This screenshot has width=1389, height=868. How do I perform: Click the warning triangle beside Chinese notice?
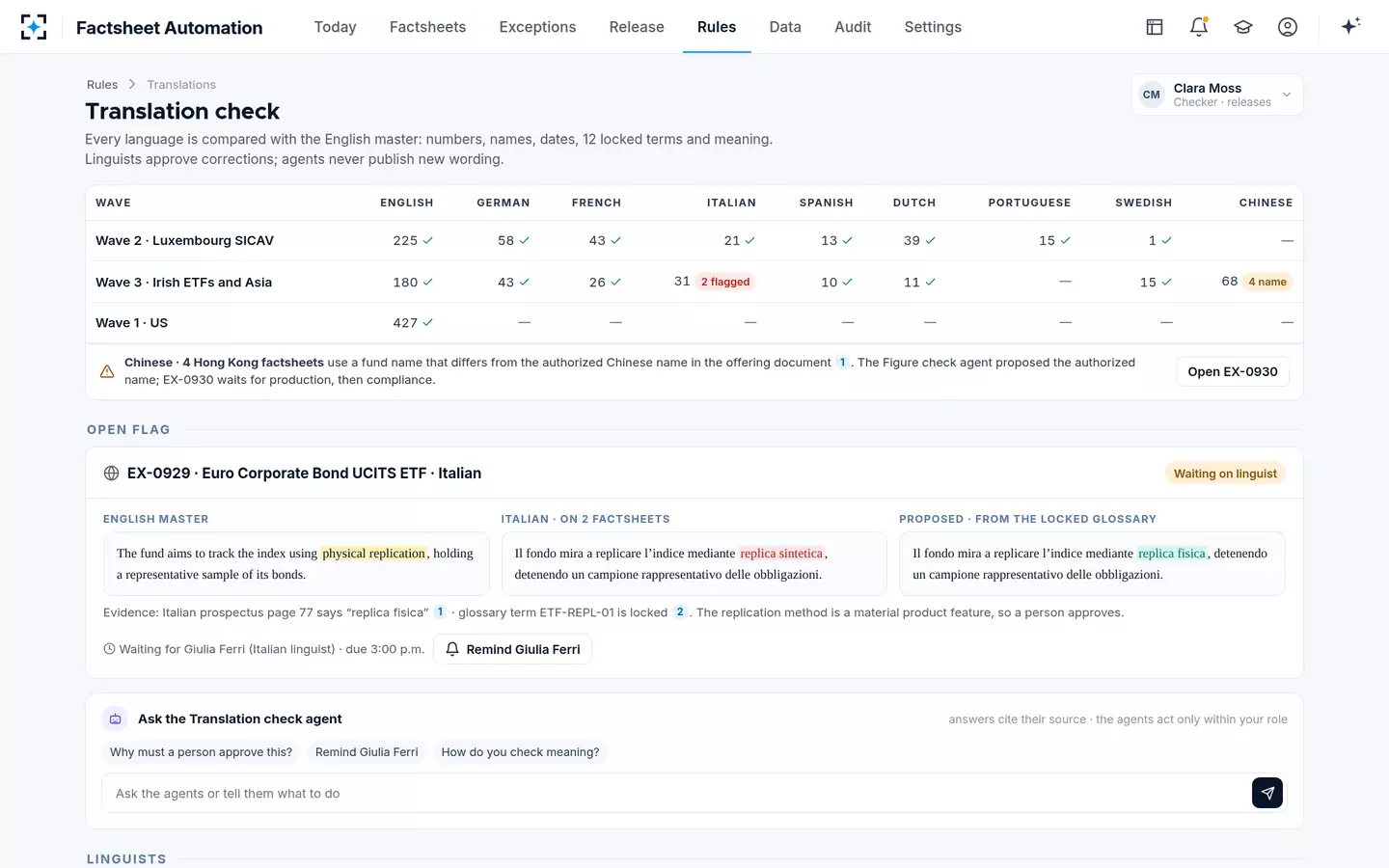point(107,371)
